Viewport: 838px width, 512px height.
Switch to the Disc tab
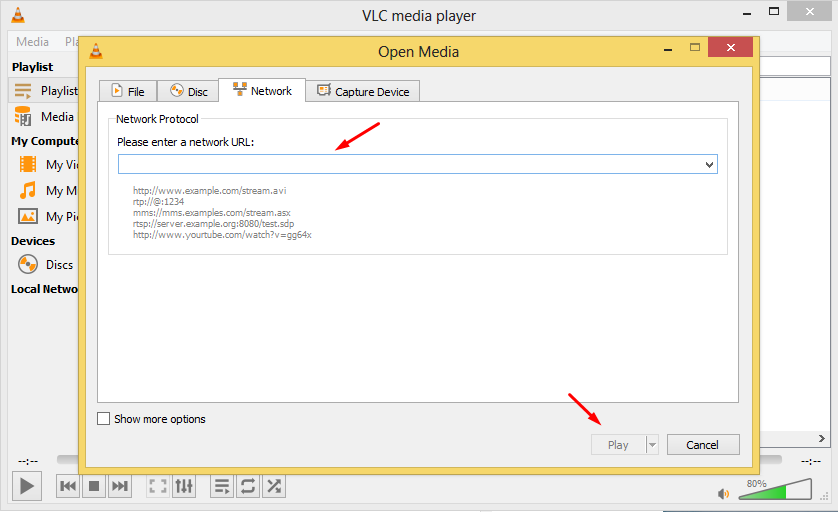pyautogui.click(x=189, y=91)
